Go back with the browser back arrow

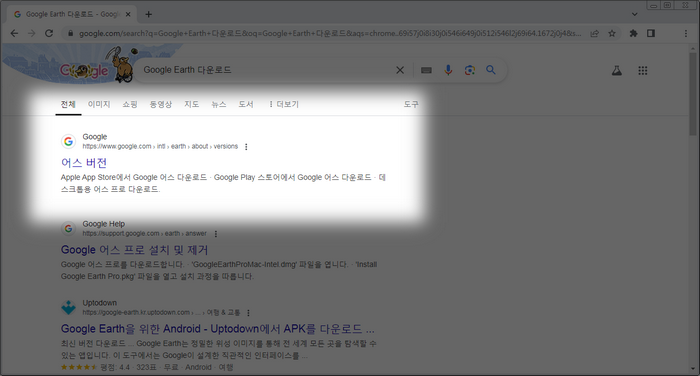tap(14, 33)
